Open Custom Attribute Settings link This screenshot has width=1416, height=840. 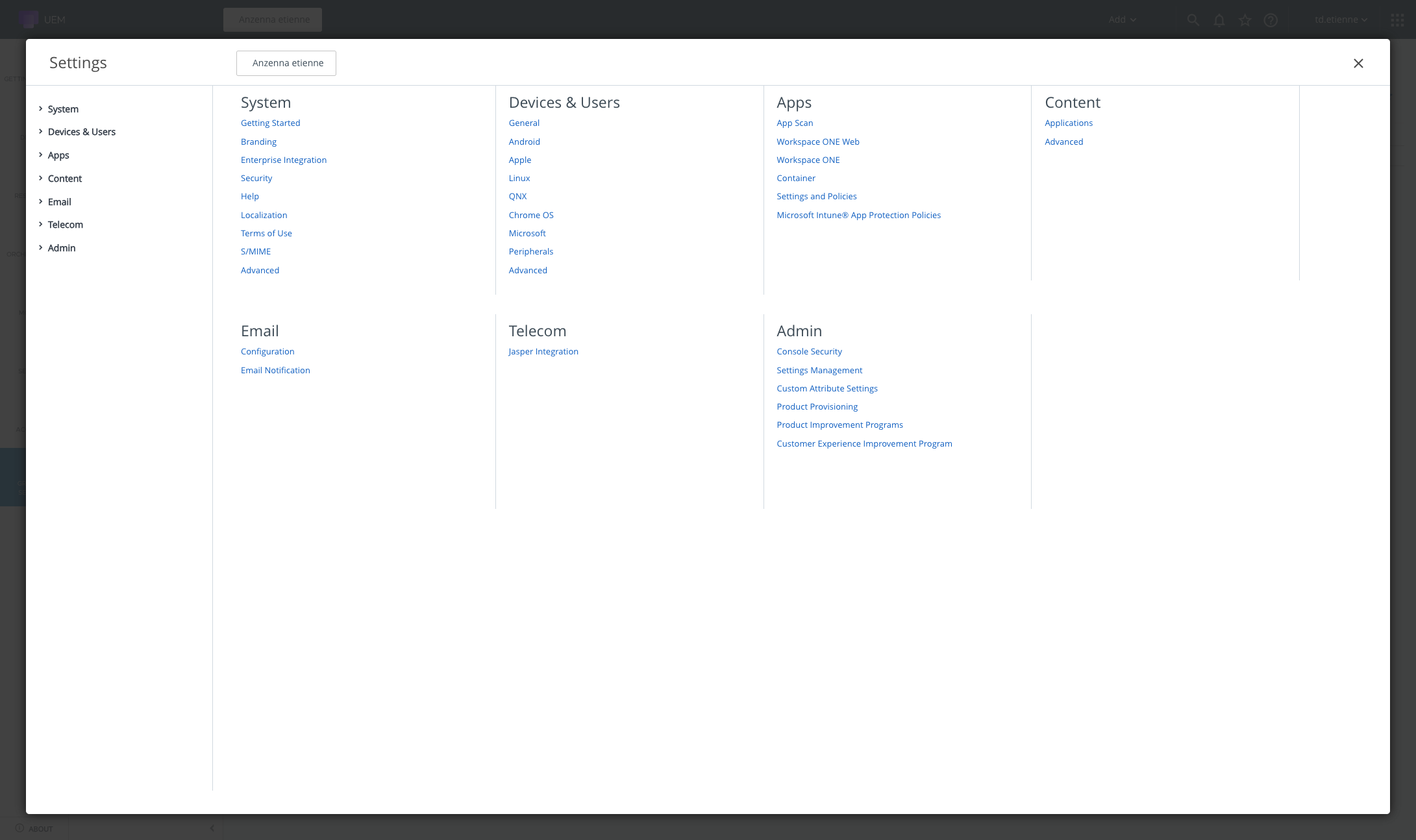click(x=826, y=388)
